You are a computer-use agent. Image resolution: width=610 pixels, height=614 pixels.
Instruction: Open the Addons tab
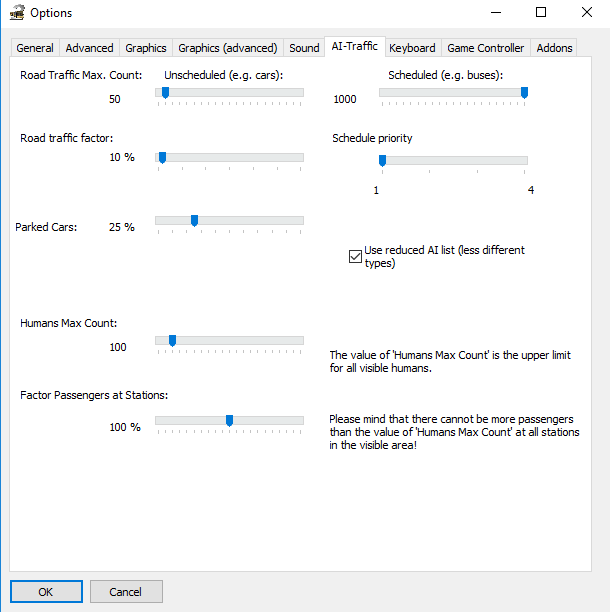[554, 48]
